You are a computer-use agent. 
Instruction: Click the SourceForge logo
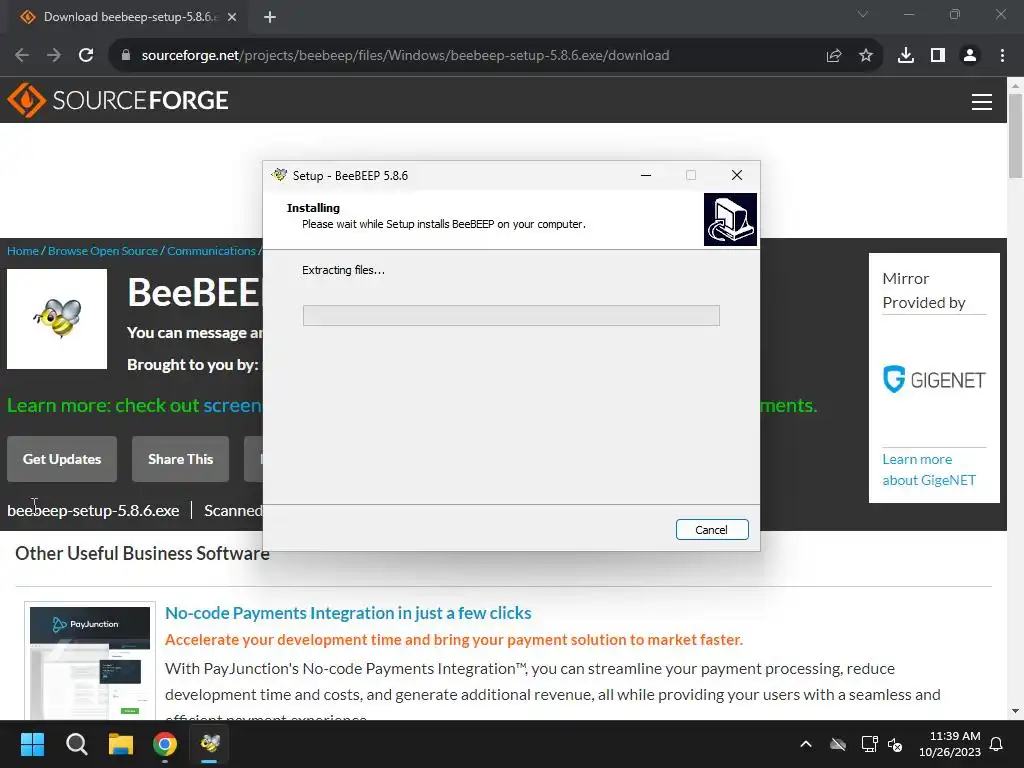pos(118,100)
